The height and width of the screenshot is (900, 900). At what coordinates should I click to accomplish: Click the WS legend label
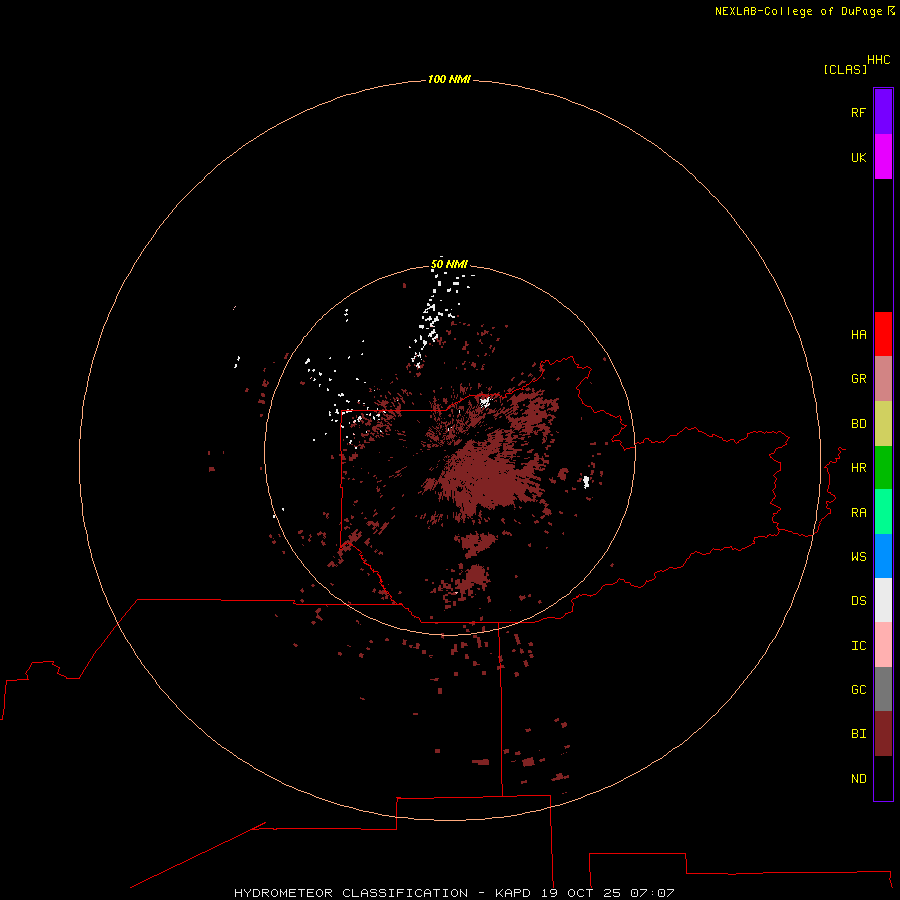(x=858, y=556)
